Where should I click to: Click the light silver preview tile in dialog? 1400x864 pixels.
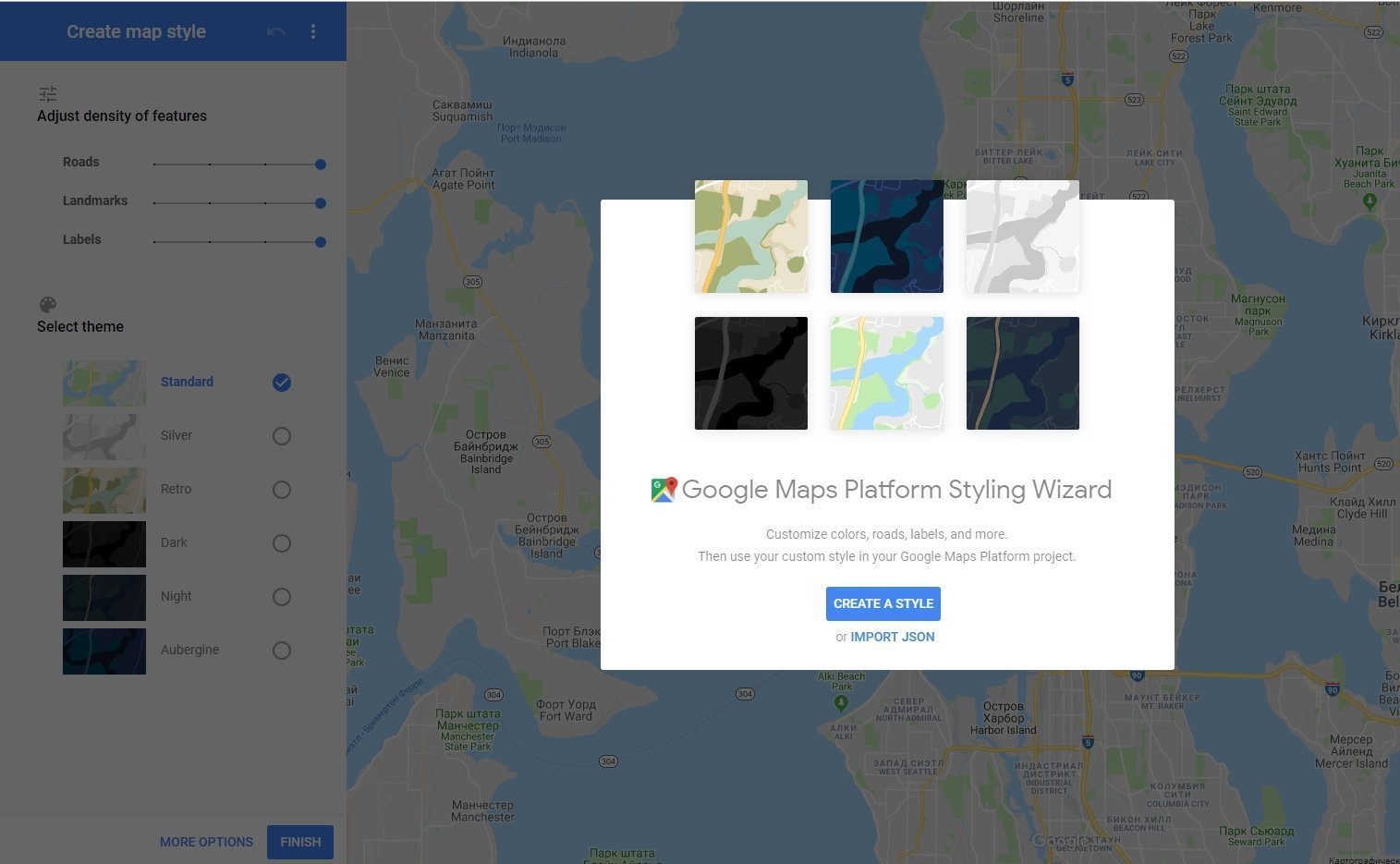click(1023, 237)
